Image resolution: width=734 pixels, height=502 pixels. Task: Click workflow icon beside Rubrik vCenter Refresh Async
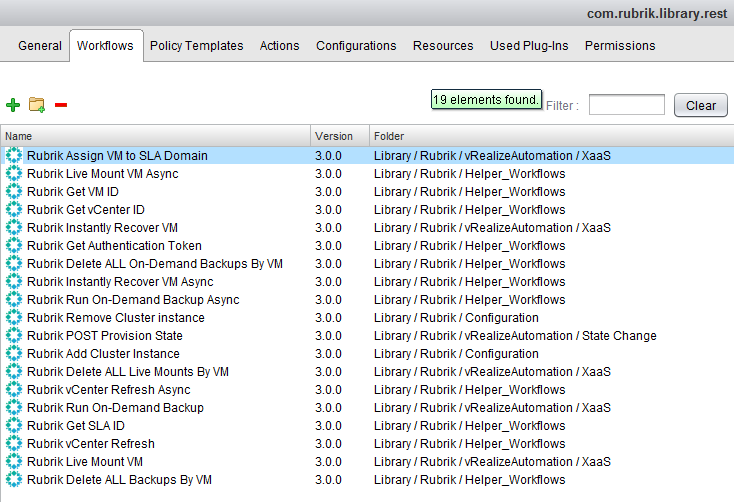coord(14,390)
